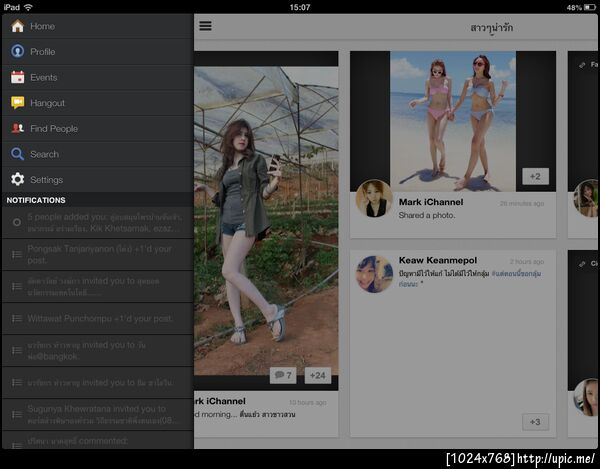600x469 pixels.
Task: Open the Profile icon in sidebar
Action: point(17,51)
